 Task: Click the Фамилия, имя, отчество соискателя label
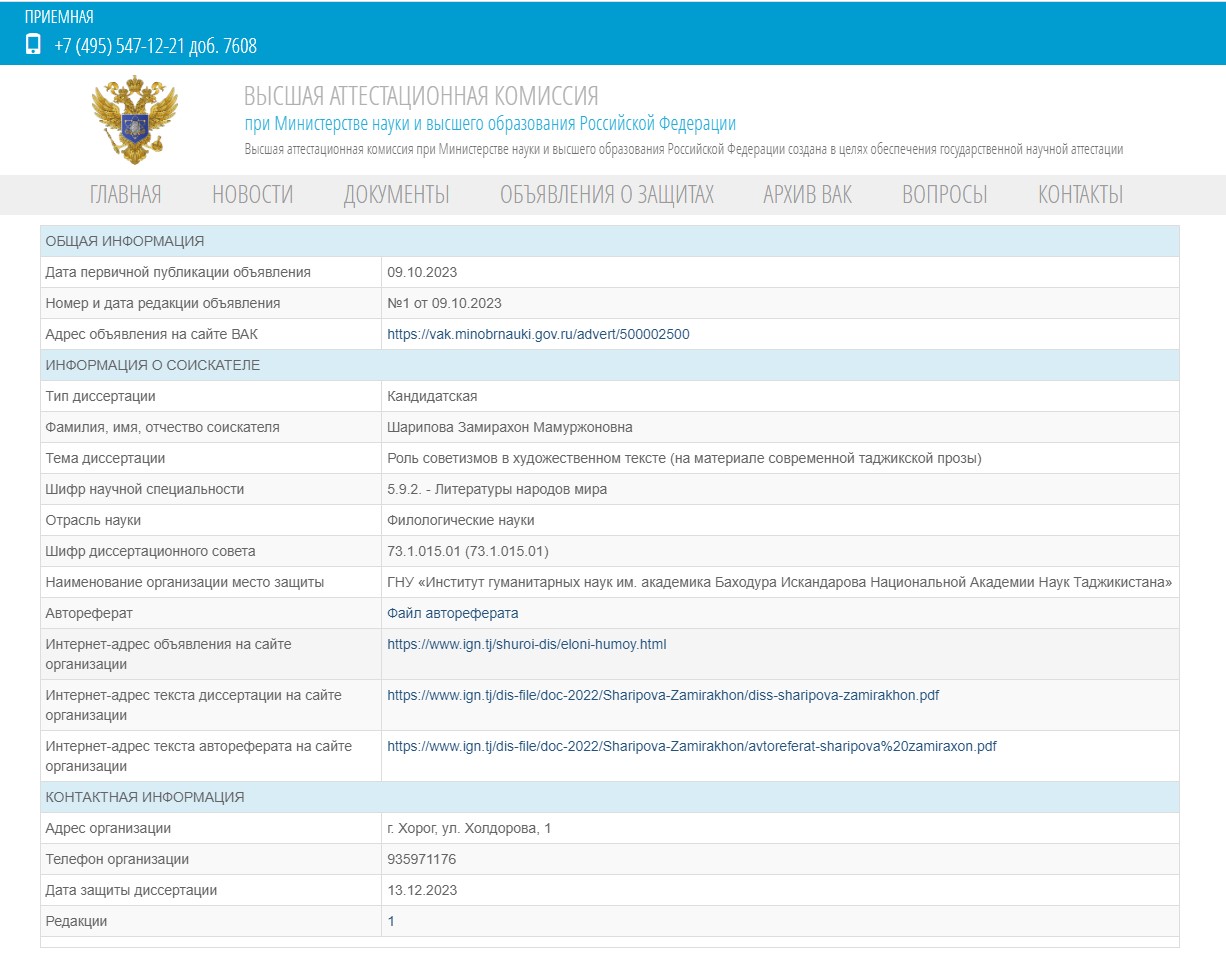(163, 427)
